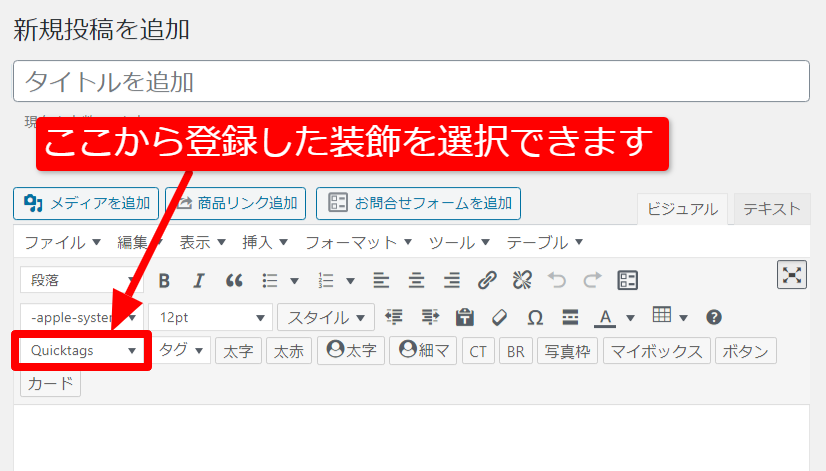Increase the indent
Screen dimensions: 826x471
pyautogui.click(x=430, y=317)
